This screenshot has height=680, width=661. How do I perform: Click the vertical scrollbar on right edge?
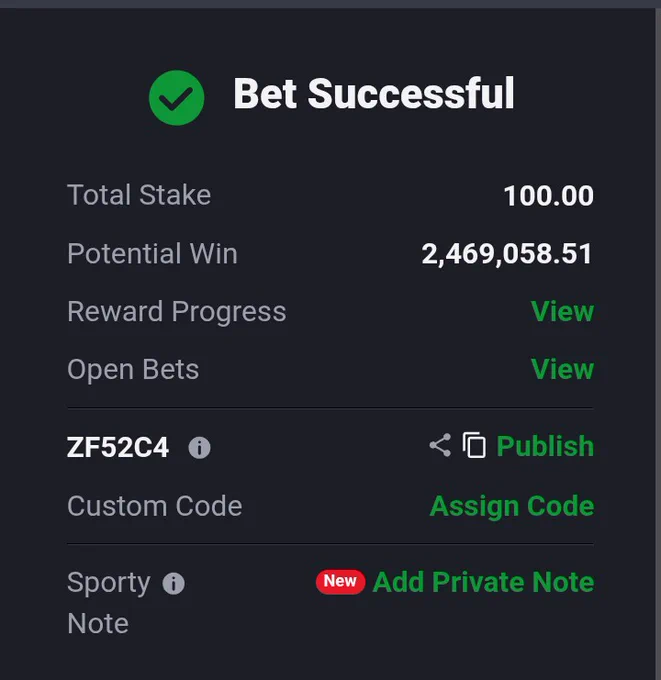click(658, 343)
